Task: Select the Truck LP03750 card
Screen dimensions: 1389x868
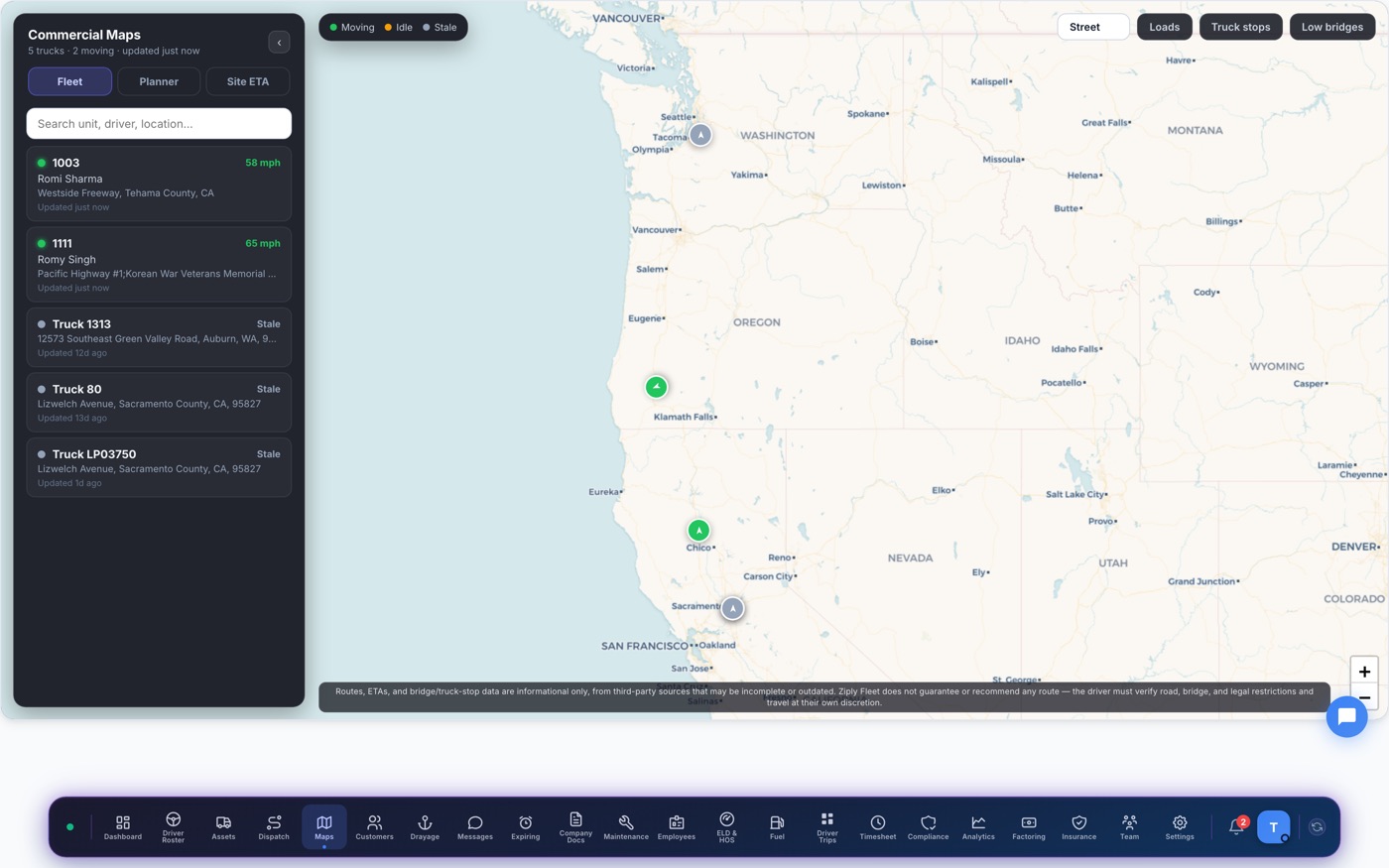Action: coord(159,468)
